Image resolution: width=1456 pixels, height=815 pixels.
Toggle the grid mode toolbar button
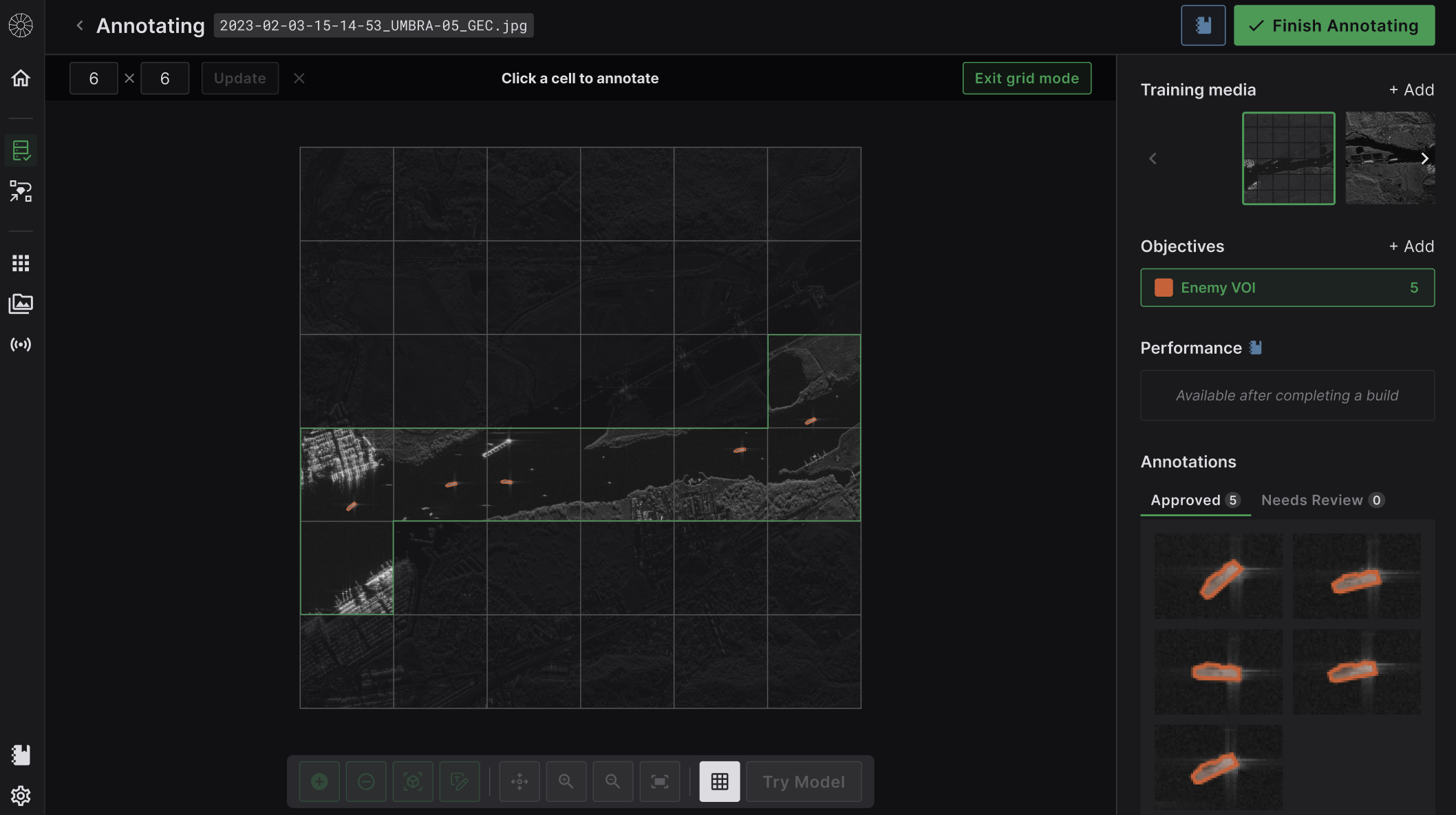719,781
